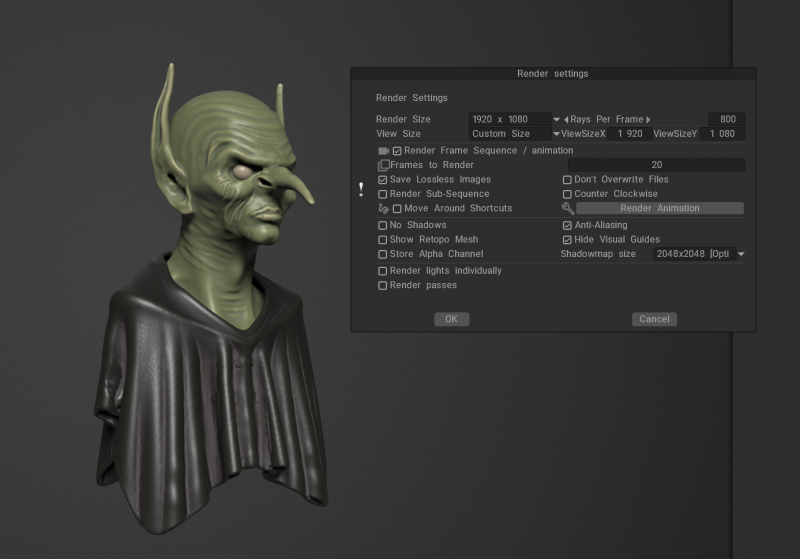Toggle Render Frame Sequence / animation checkbox
The height and width of the screenshot is (559, 800).
pos(397,151)
